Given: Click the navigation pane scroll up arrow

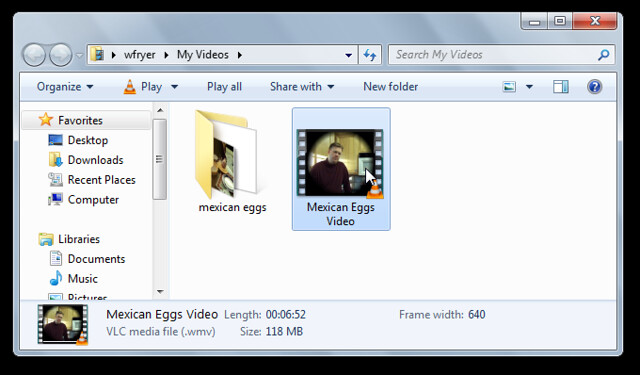Looking at the screenshot, I should click(160, 110).
